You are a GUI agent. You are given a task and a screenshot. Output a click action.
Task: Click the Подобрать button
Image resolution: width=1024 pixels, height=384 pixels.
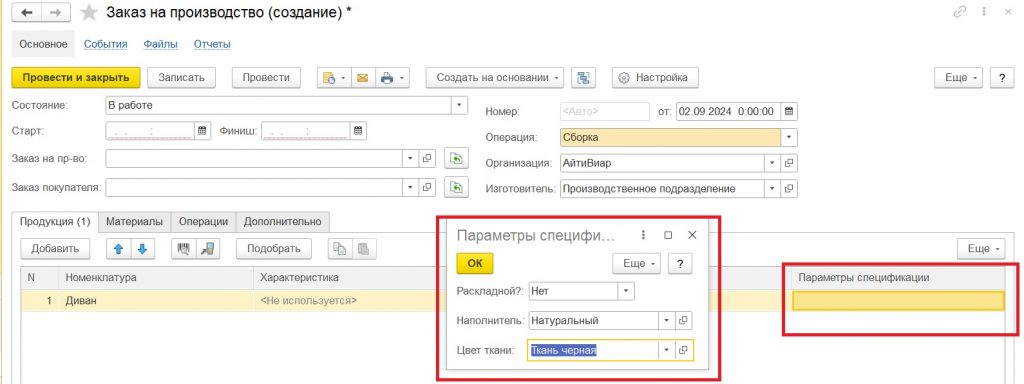274,248
